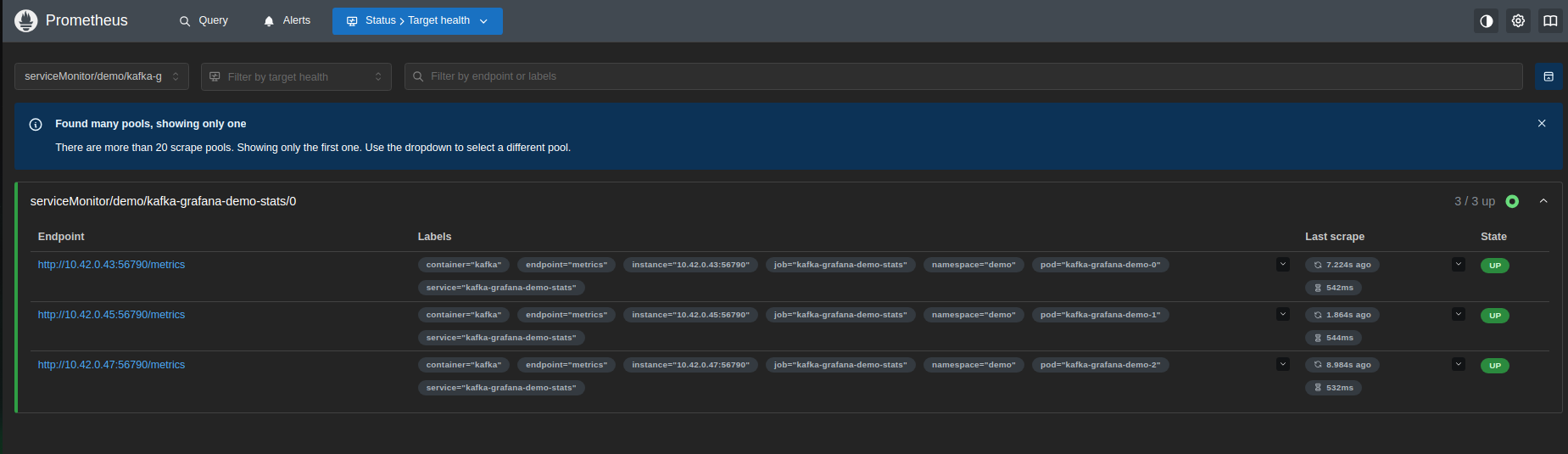Click the Labels column header
Viewport: 1568px width, 454px height.
point(434,237)
